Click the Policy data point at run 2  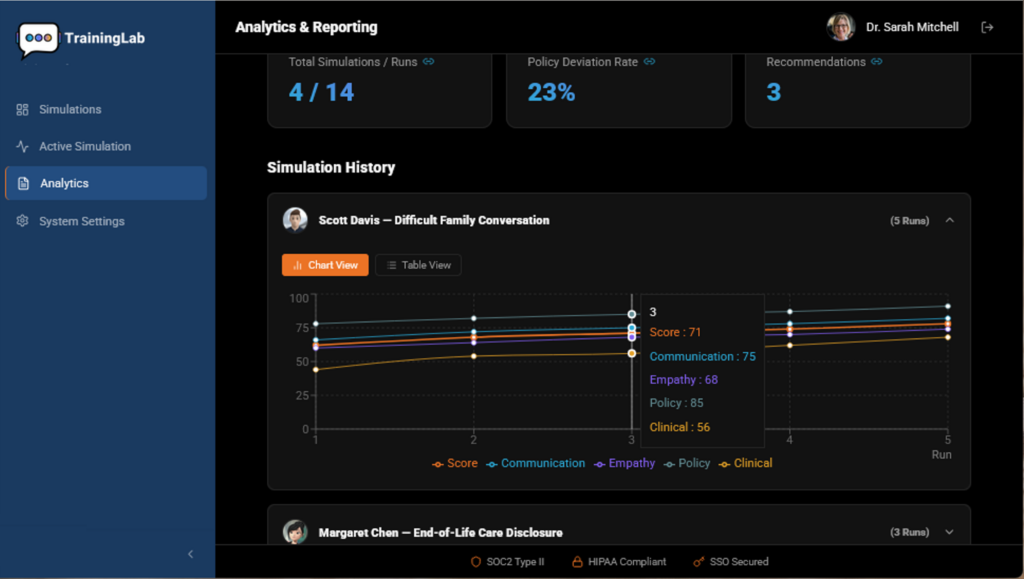click(473, 319)
